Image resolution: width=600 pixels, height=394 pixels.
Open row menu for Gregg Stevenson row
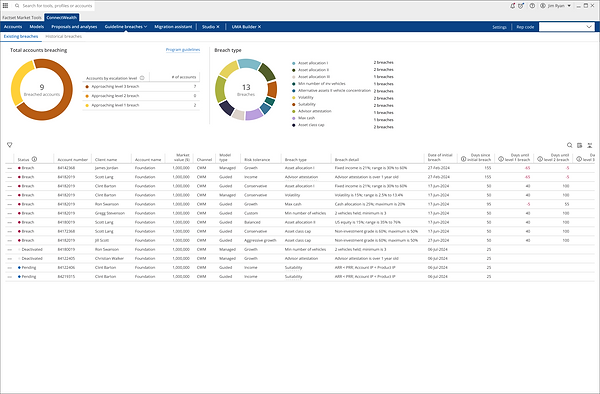coord(10,213)
